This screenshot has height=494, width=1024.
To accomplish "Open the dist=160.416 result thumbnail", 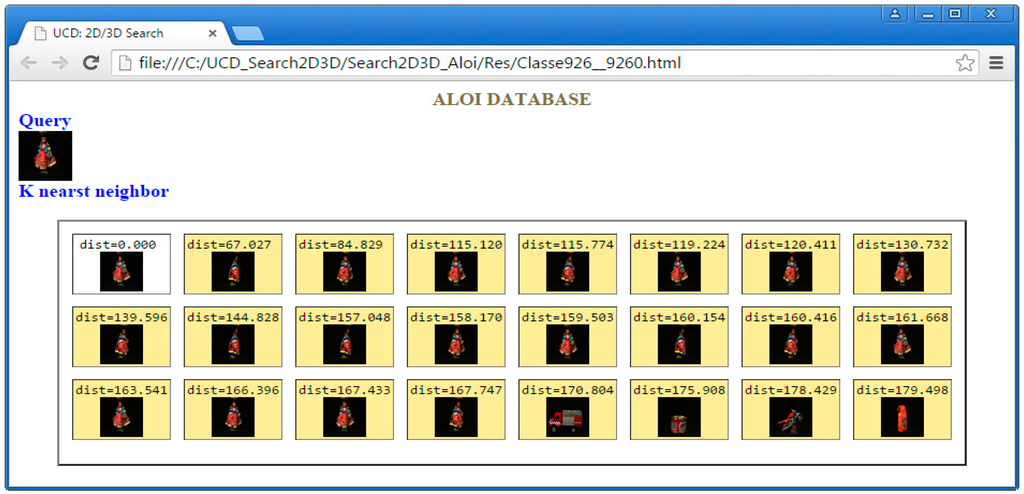I will click(791, 344).
